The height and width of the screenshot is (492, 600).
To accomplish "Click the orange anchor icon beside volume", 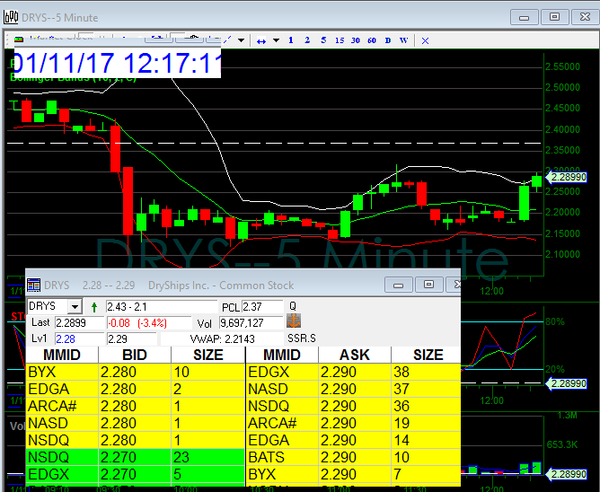I will (294, 322).
